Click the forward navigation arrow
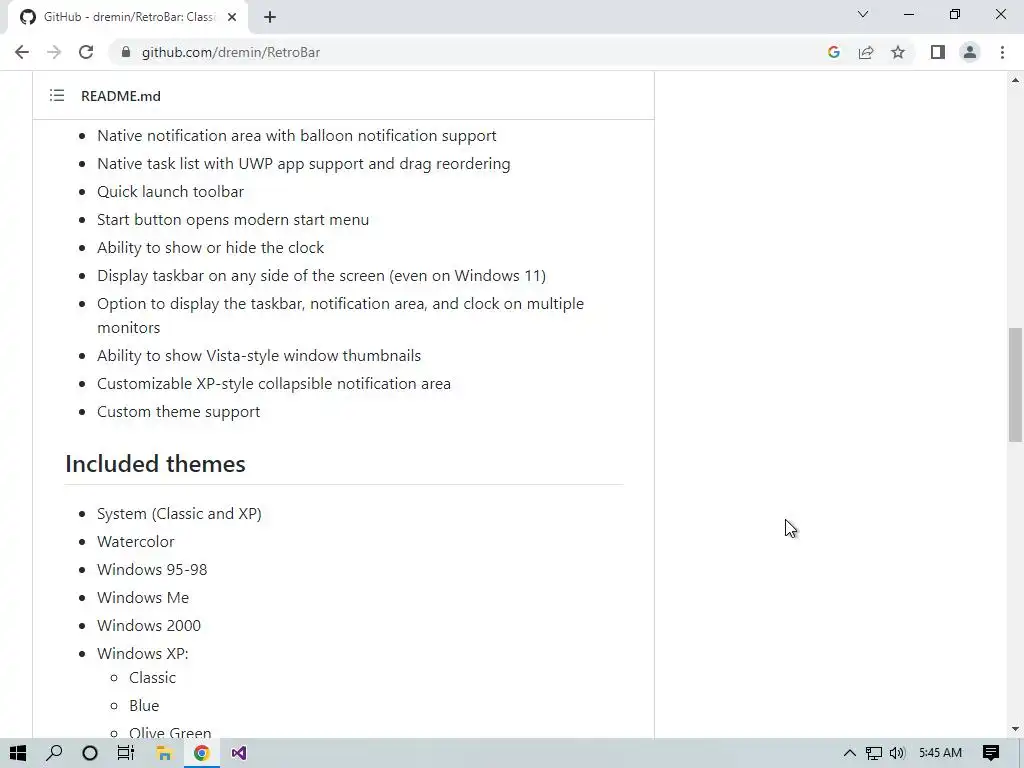The image size is (1024, 768). point(54,52)
